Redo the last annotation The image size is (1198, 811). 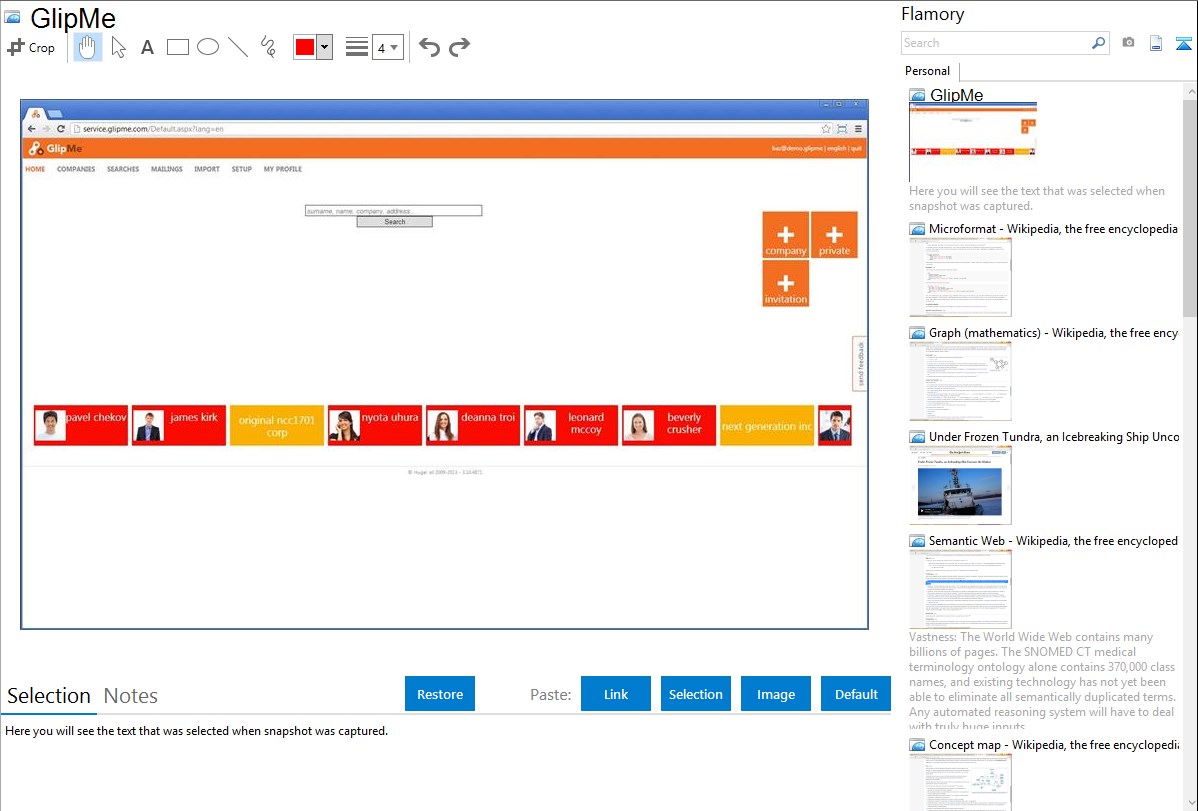click(459, 47)
